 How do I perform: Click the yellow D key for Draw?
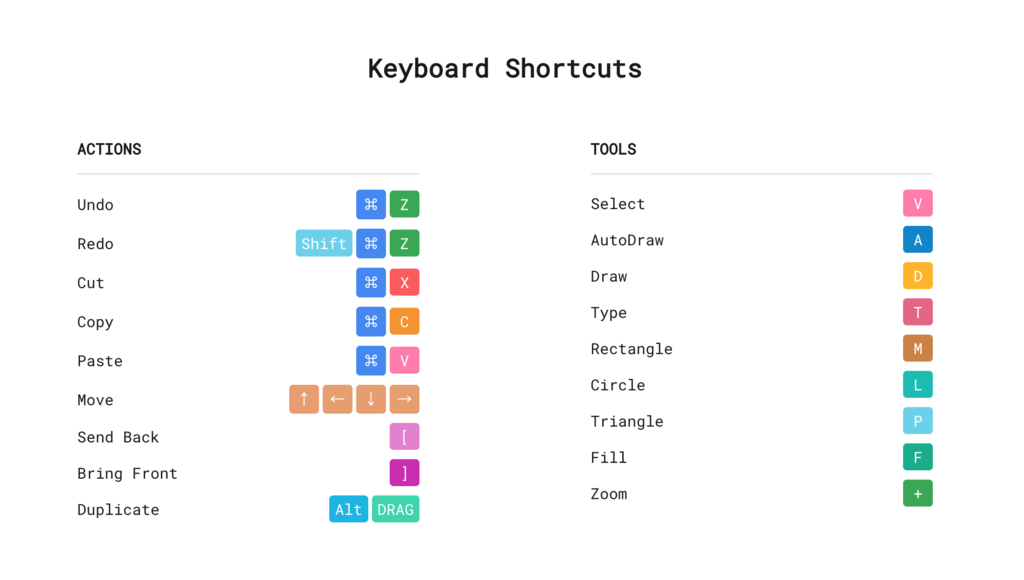pos(918,276)
